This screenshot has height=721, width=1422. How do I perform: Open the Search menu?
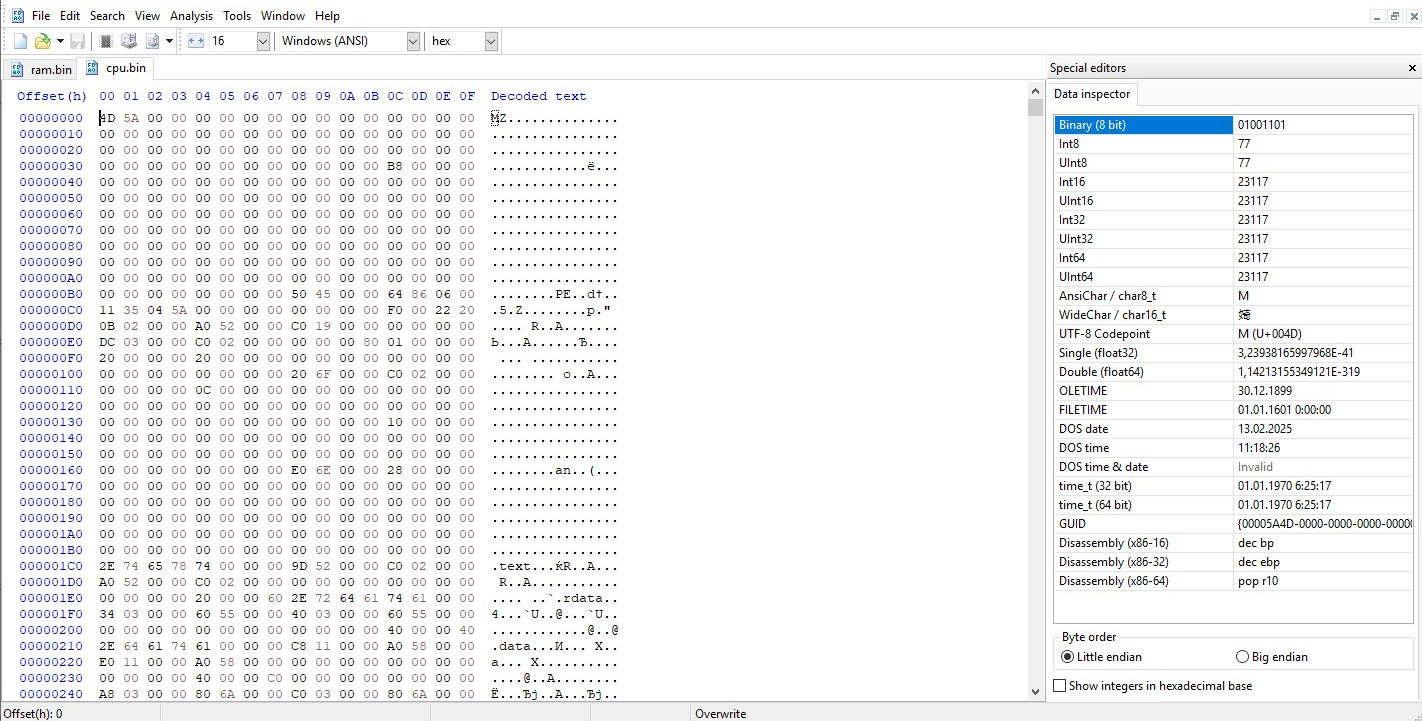point(107,16)
